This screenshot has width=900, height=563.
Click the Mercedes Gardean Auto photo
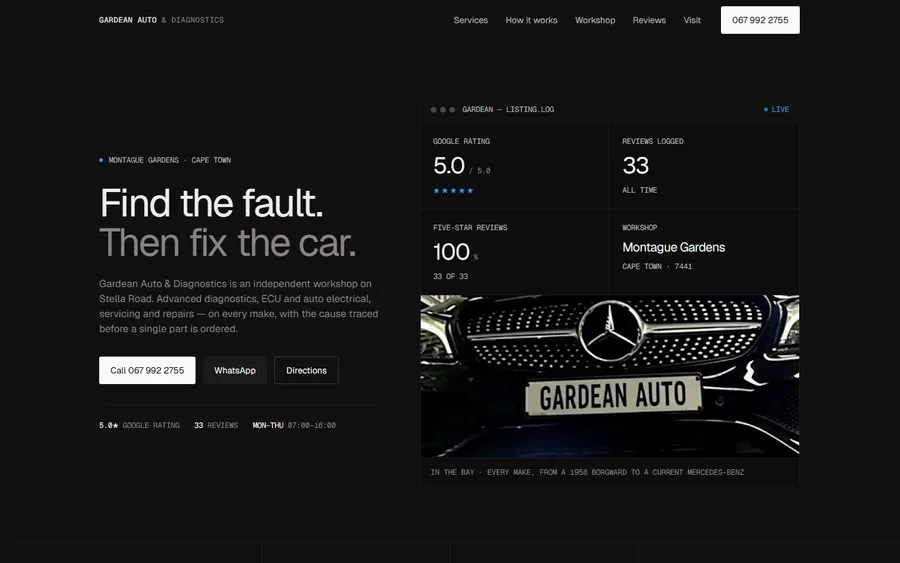pos(610,376)
